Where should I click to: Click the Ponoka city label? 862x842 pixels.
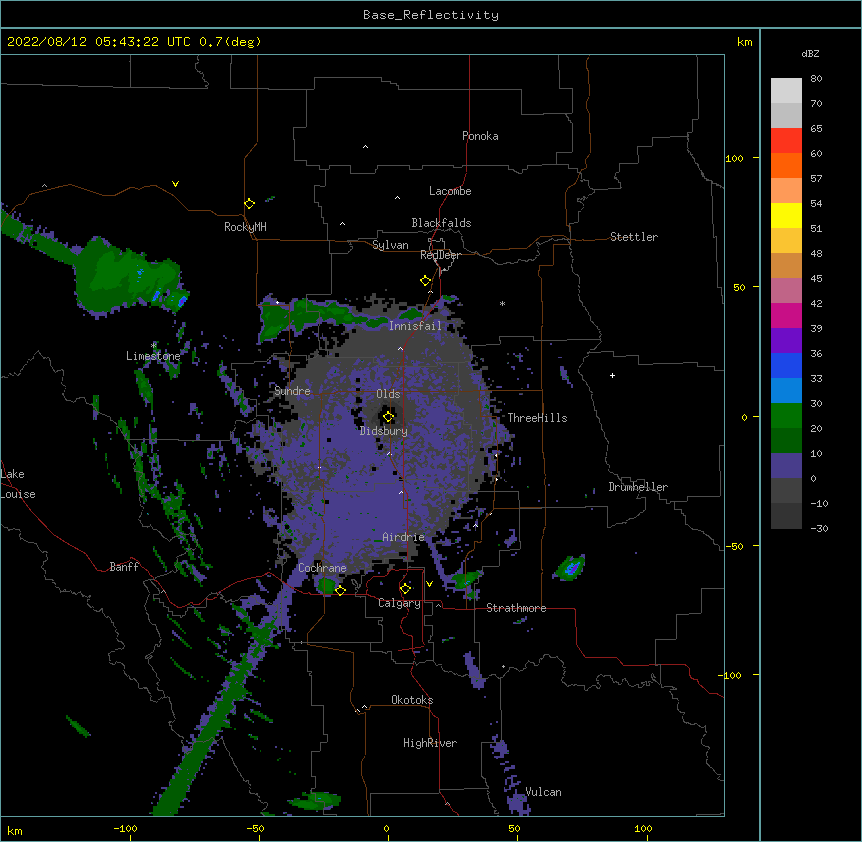480,136
